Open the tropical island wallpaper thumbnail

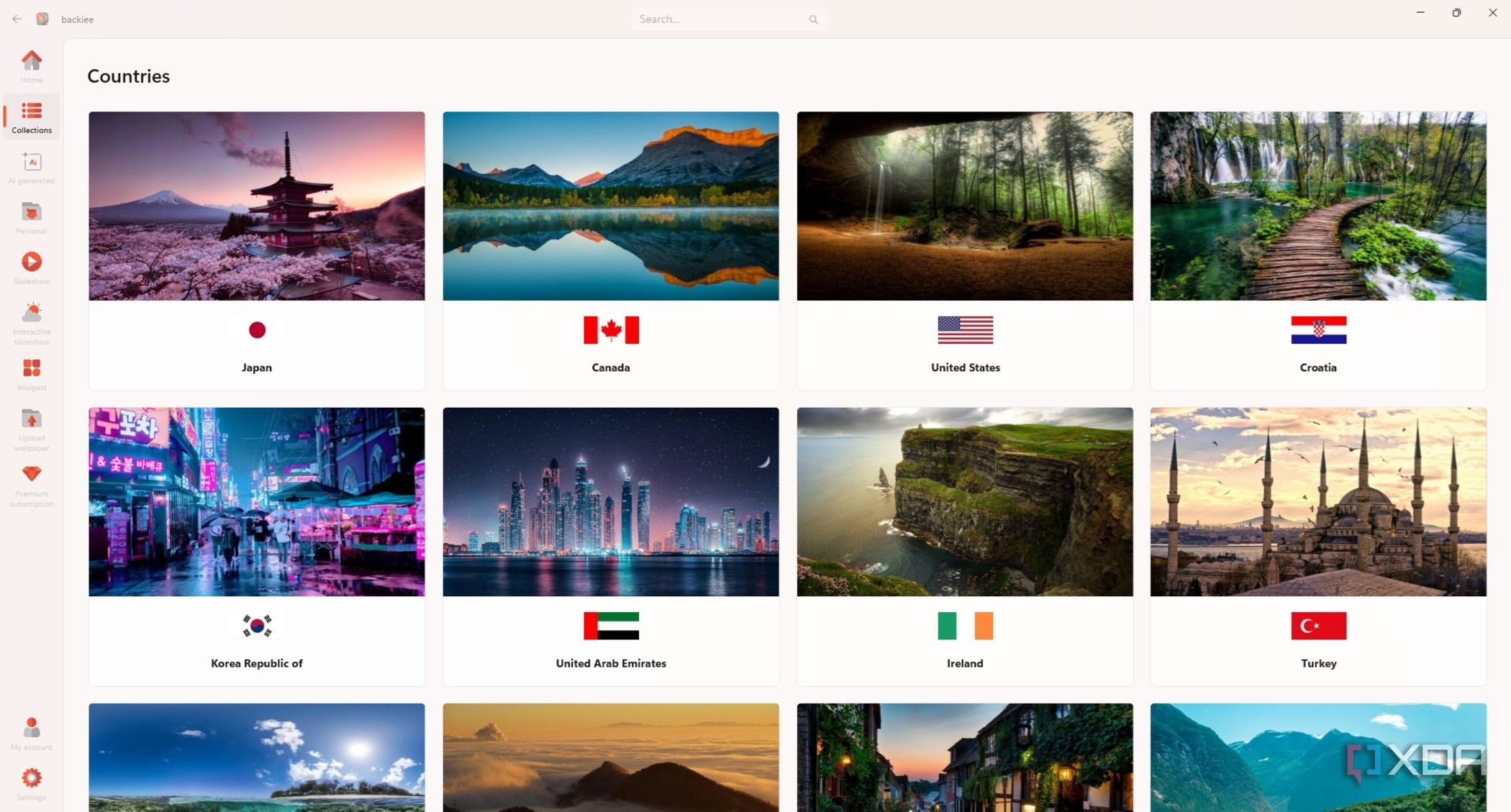pos(257,757)
